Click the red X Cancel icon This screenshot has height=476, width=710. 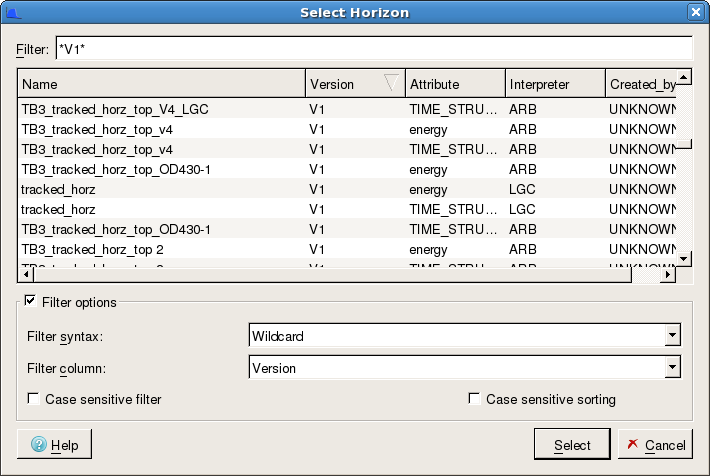[x=633, y=444]
